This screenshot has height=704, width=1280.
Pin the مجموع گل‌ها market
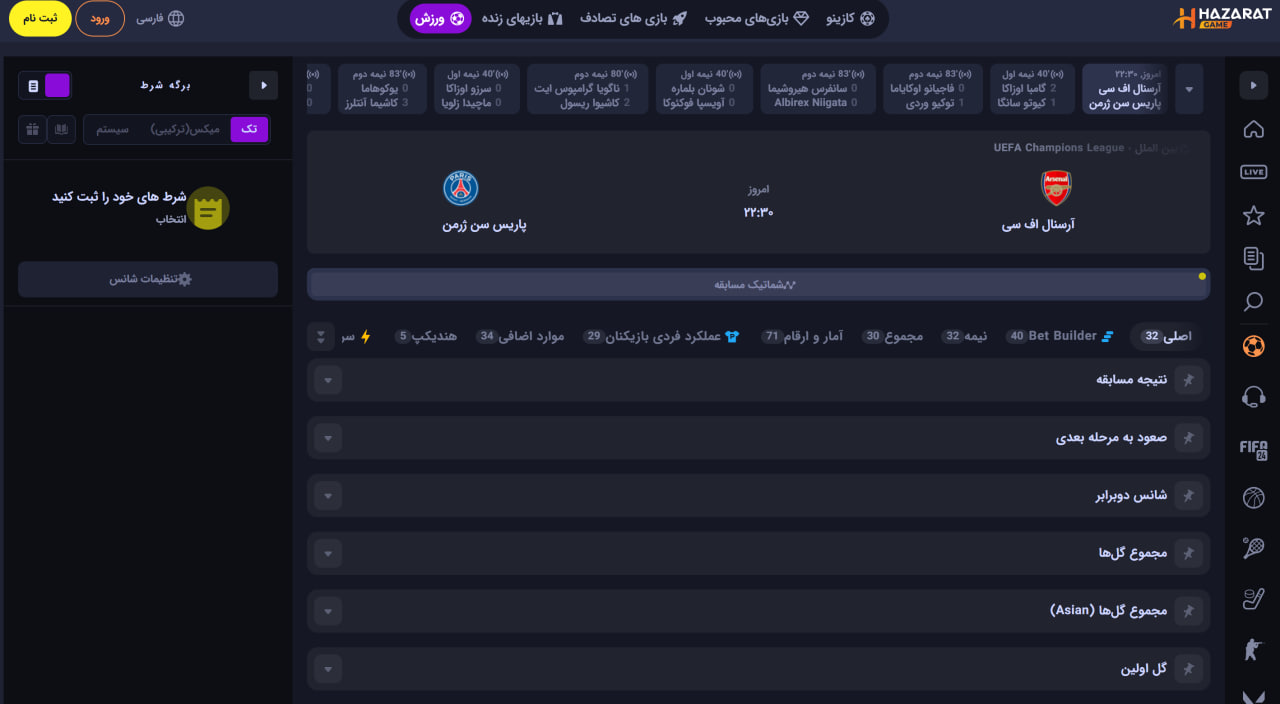pos(1189,553)
